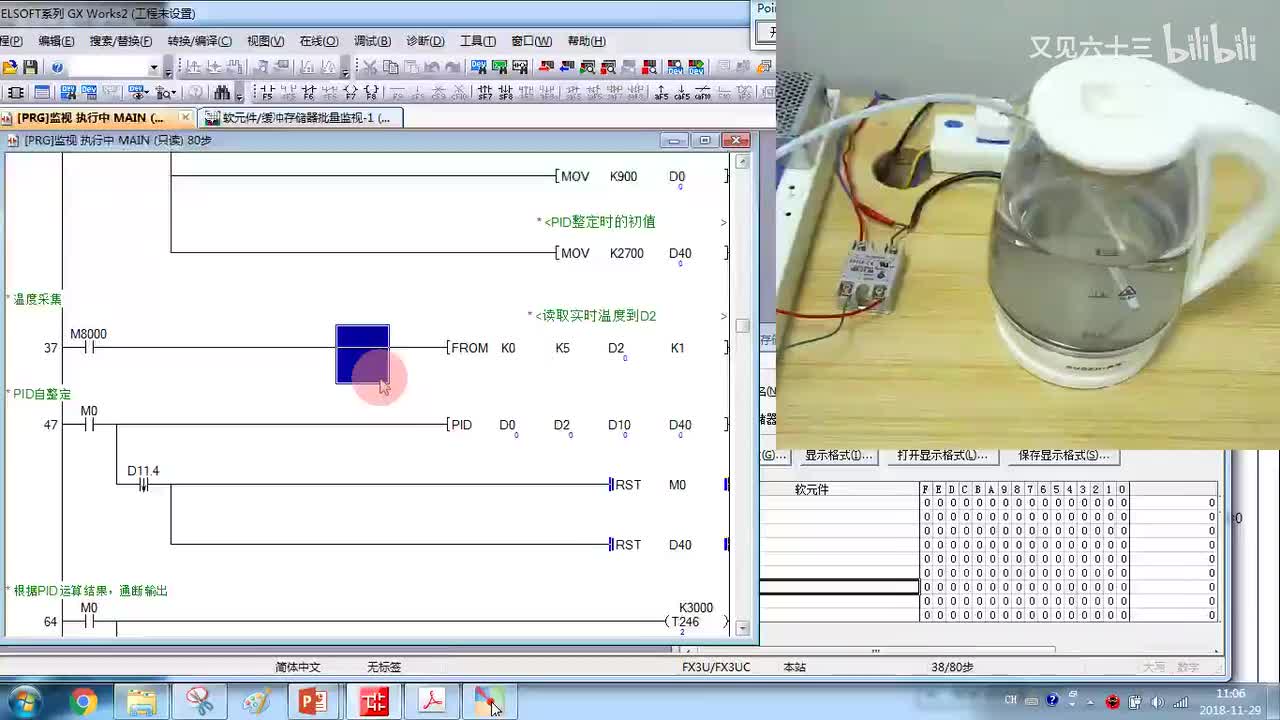
Task: Click the volume speaker tray icon
Action: pyautogui.click(x=1158, y=702)
